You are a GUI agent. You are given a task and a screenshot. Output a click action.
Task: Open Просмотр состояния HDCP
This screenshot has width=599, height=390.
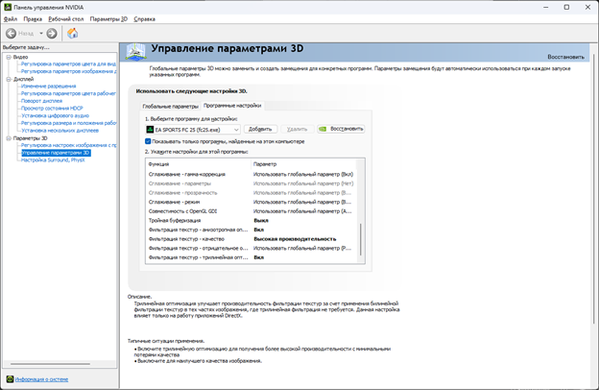click(x=52, y=108)
